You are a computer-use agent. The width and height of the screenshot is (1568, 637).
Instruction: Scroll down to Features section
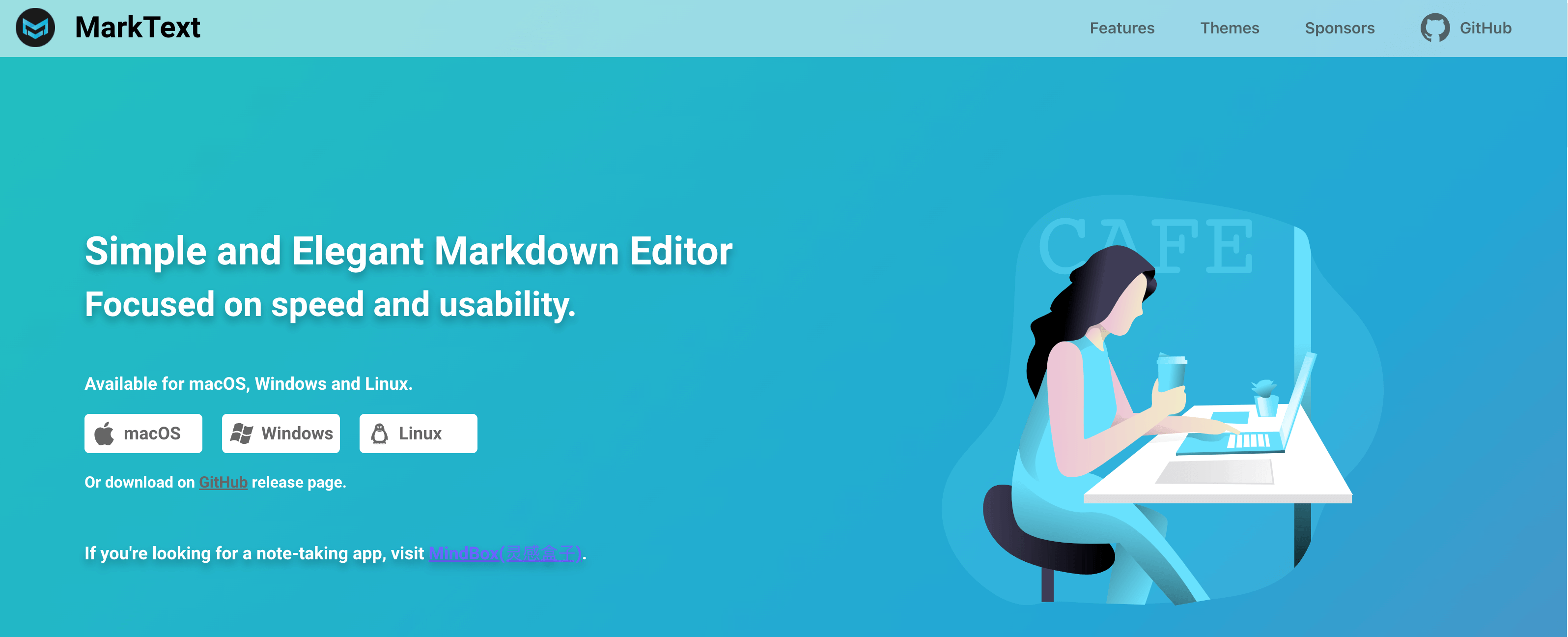1121,28
